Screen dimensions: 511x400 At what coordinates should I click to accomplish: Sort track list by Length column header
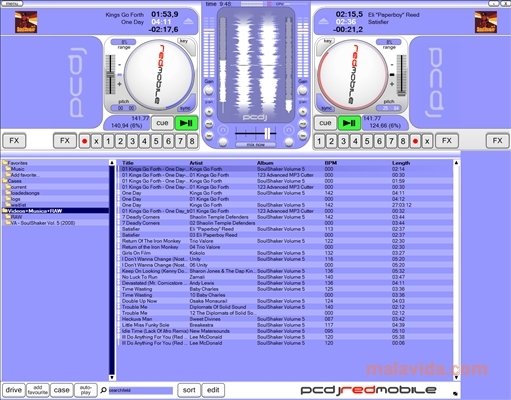pos(401,163)
